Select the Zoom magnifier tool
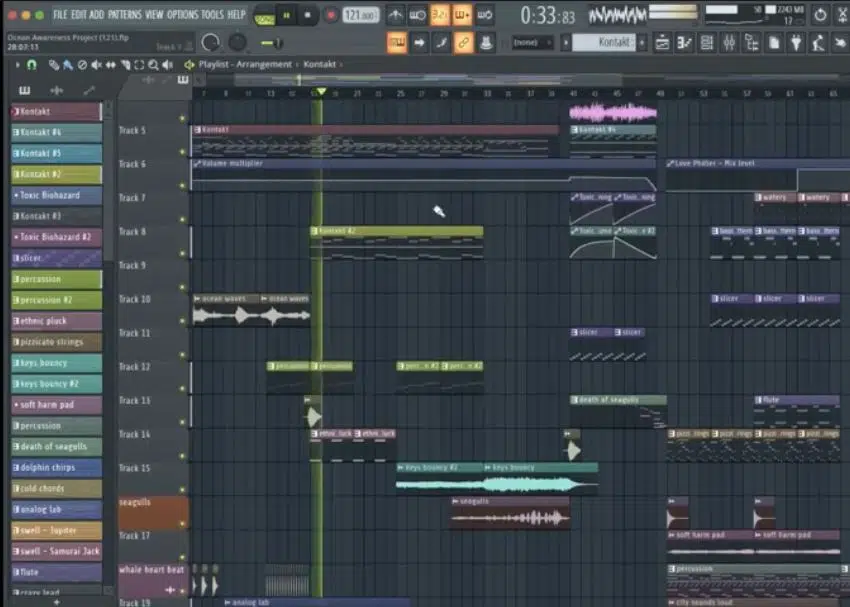The width and height of the screenshot is (850, 607). [153, 65]
